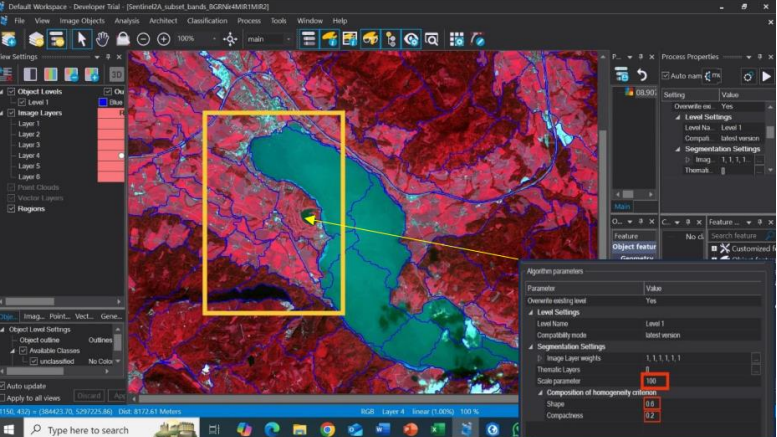The height and width of the screenshot is (437, 777).
Task: Click the grid with gear icon
Action: (x=456, y=39)
